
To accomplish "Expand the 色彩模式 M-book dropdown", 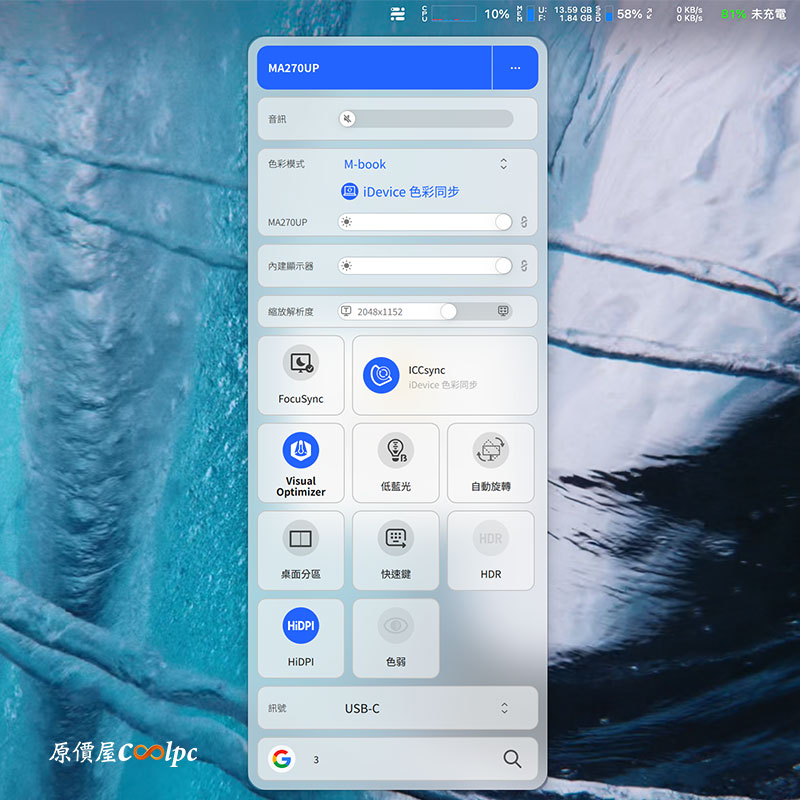I will [503, 164].
